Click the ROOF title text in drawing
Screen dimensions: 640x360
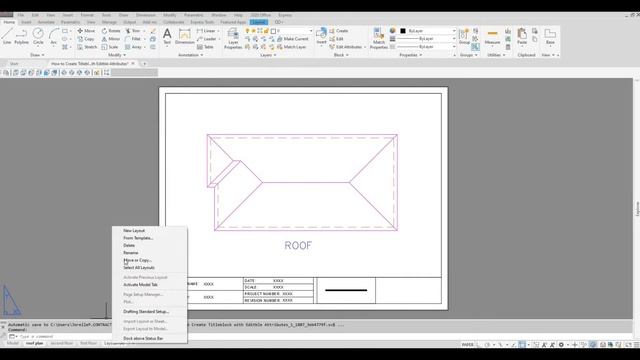(x=298, y=245)
